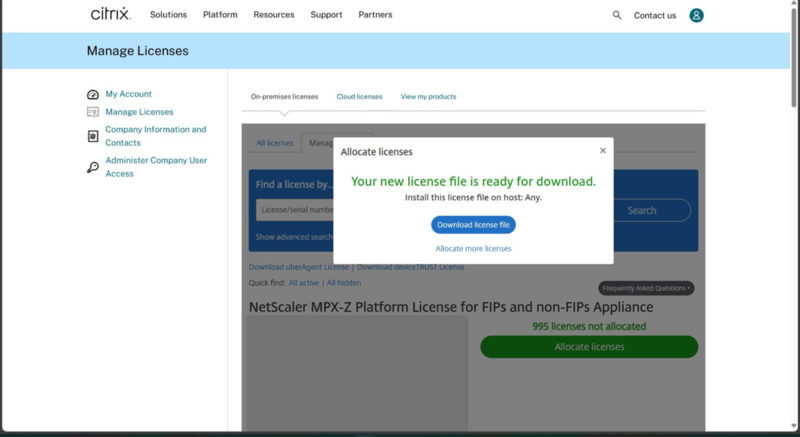
Task: Click Allocate more licenses link
Action: click(x=473, y=248)
